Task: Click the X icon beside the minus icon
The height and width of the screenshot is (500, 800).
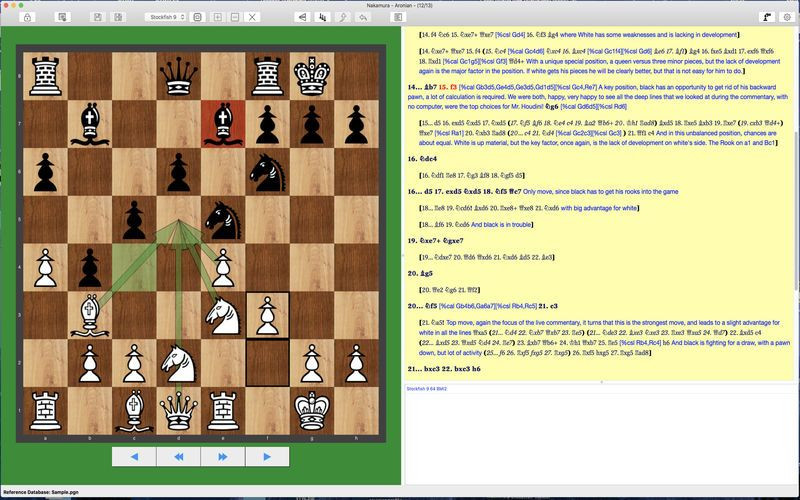Action: pos(252,17)
